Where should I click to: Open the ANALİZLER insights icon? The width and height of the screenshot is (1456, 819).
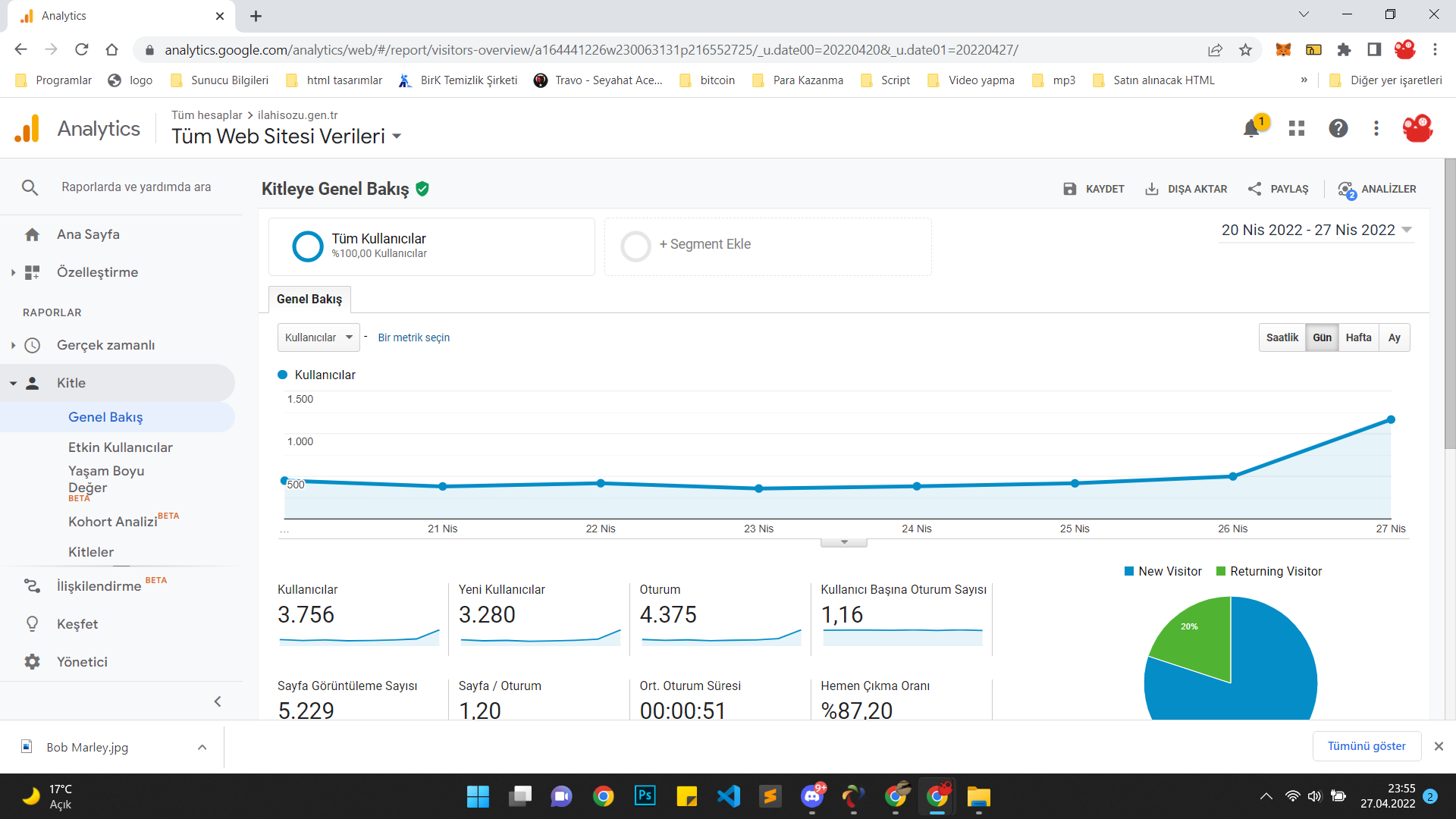[1347, 190]
